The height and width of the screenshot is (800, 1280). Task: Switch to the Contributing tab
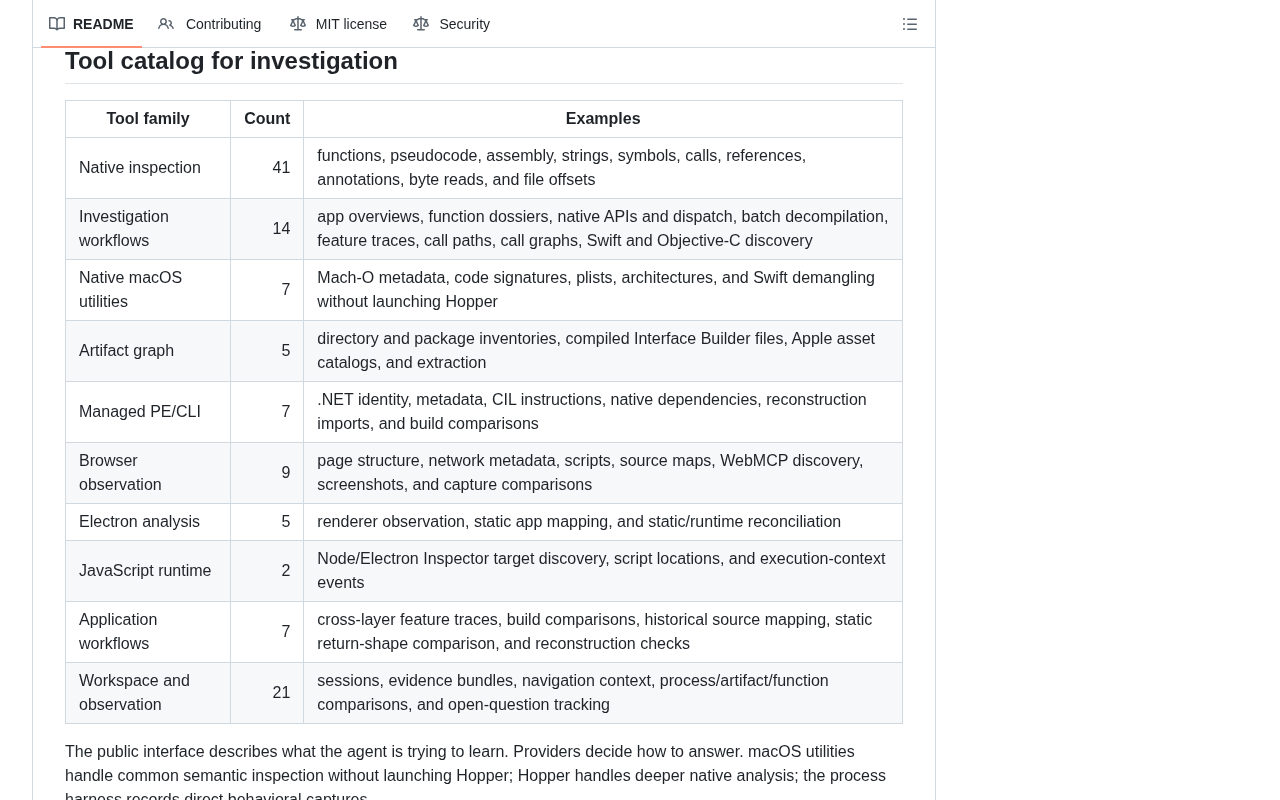(210, 24)
